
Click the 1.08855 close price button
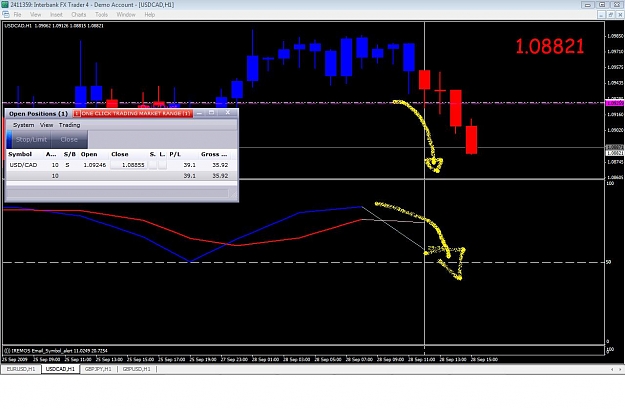click(x=129, y=165)
